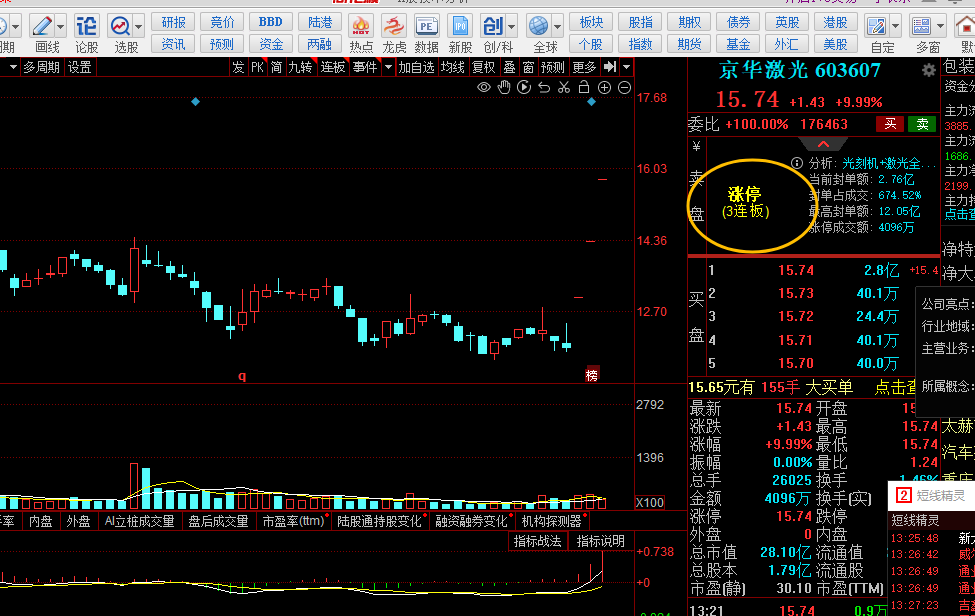This screenshot has width=975, height=616.
Task: Switch to the AI立桩成交量 tab
Action: (139, 521)
